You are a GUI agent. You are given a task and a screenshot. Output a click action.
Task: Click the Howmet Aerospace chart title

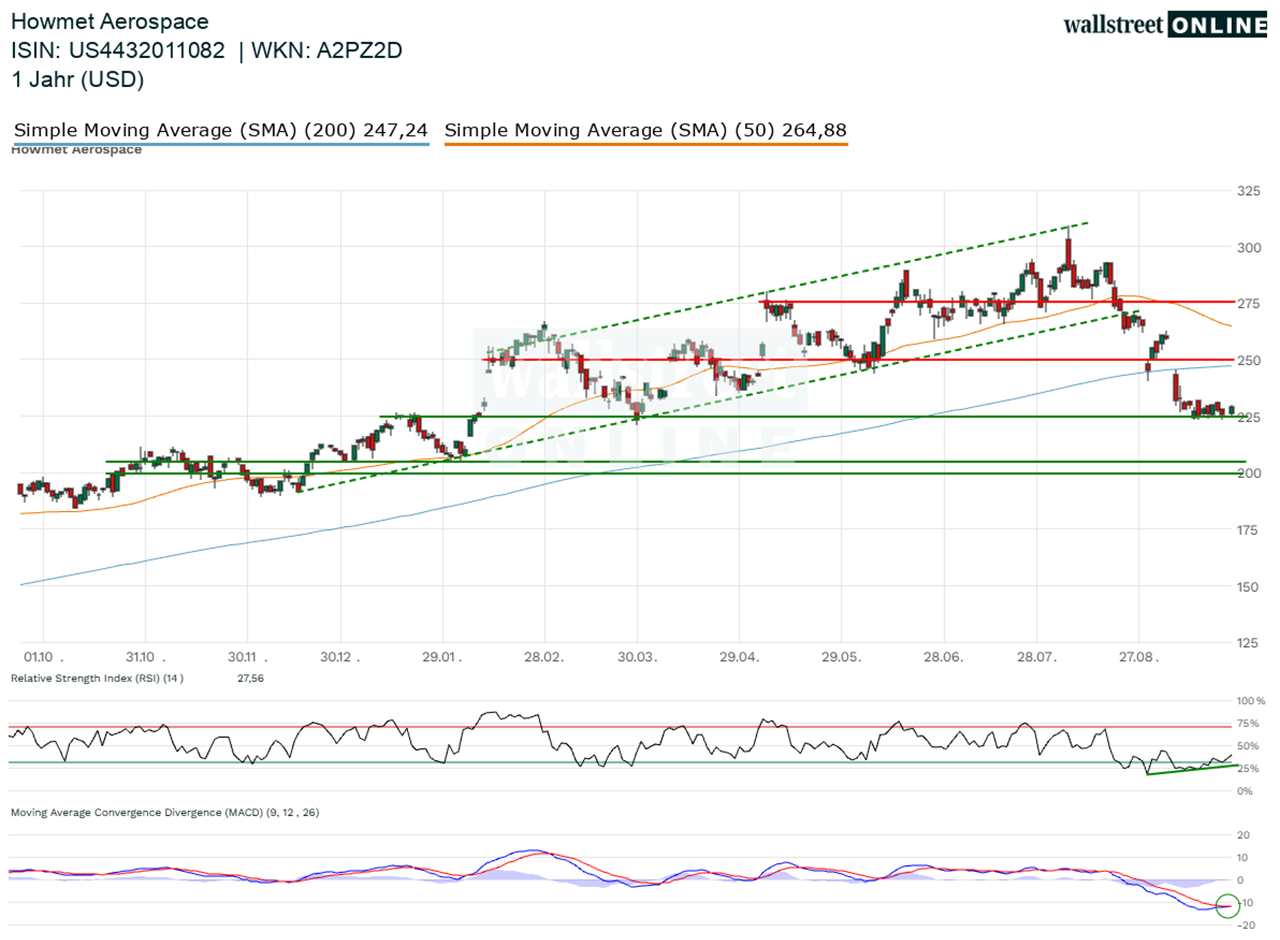[110, 21]
